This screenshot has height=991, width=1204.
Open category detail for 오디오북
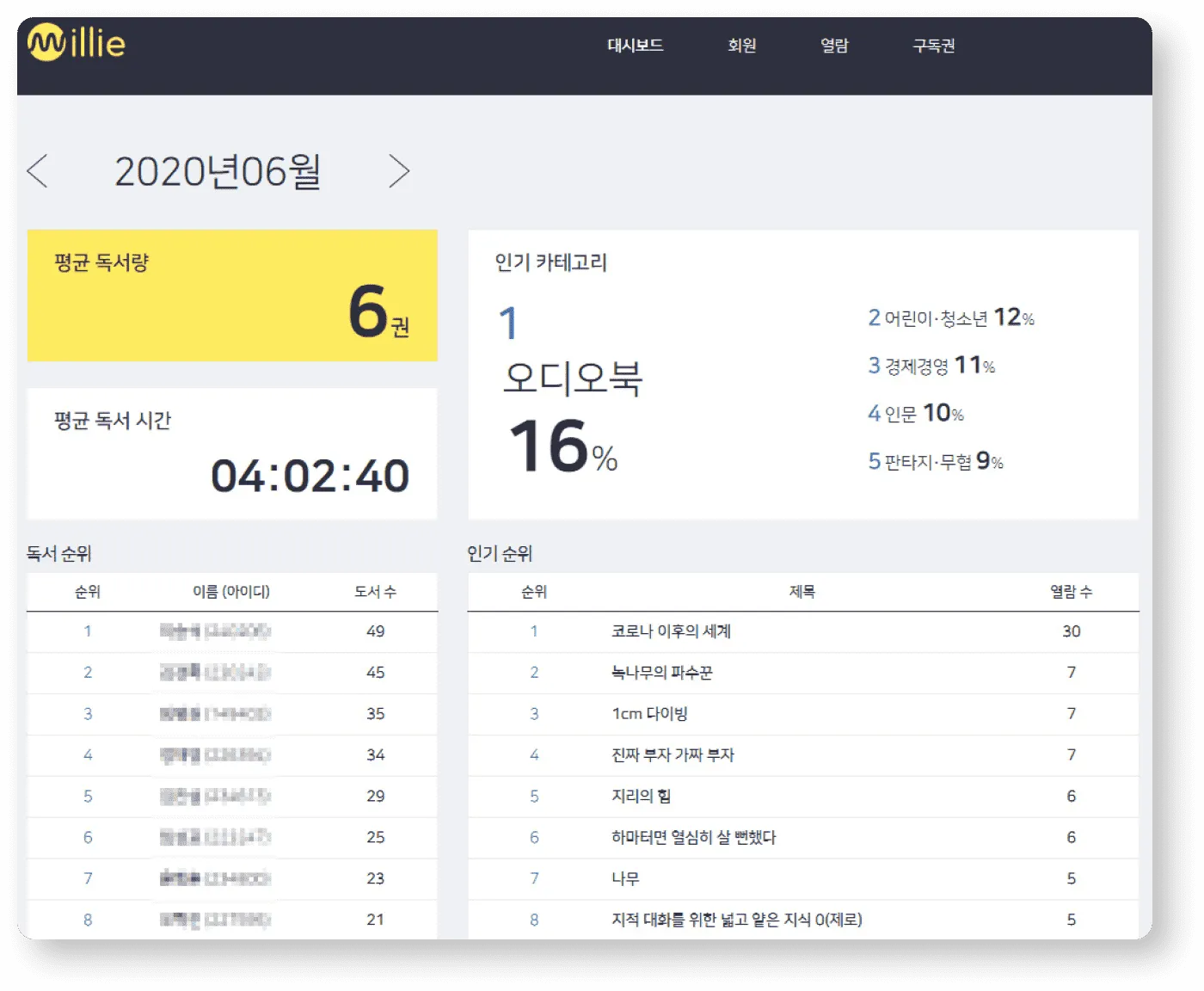(573, 379)
